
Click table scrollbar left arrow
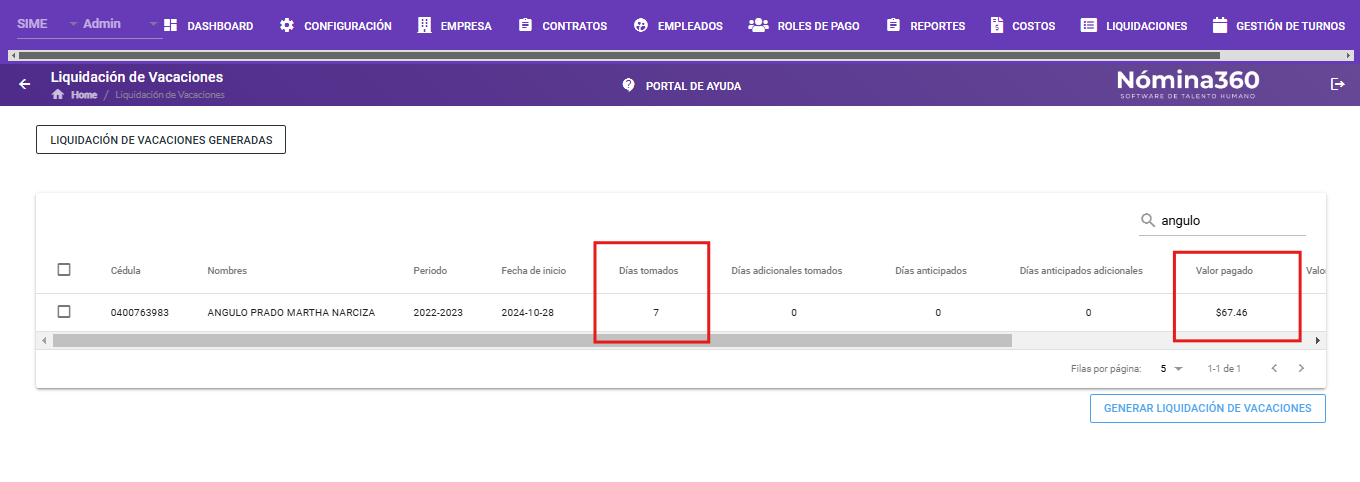[44, 340]
